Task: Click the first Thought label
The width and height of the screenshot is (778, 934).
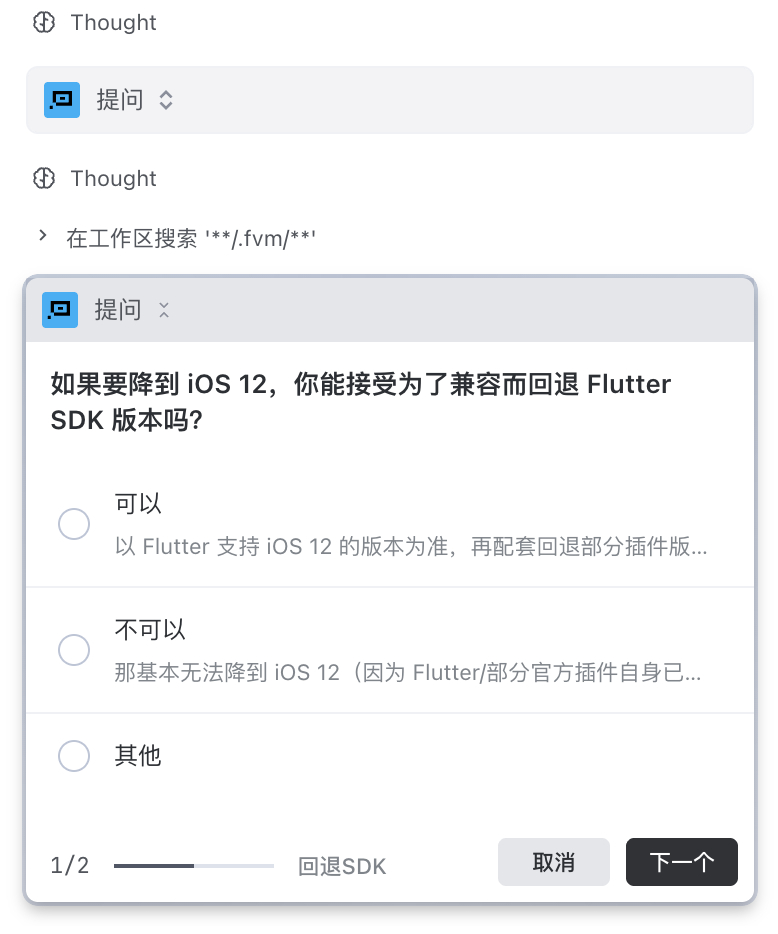Action: pos(112,22)
